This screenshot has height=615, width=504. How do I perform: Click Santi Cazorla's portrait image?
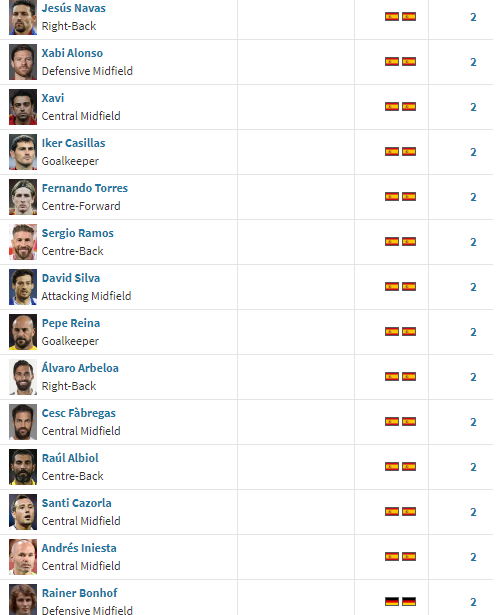(x=23, y=512)
